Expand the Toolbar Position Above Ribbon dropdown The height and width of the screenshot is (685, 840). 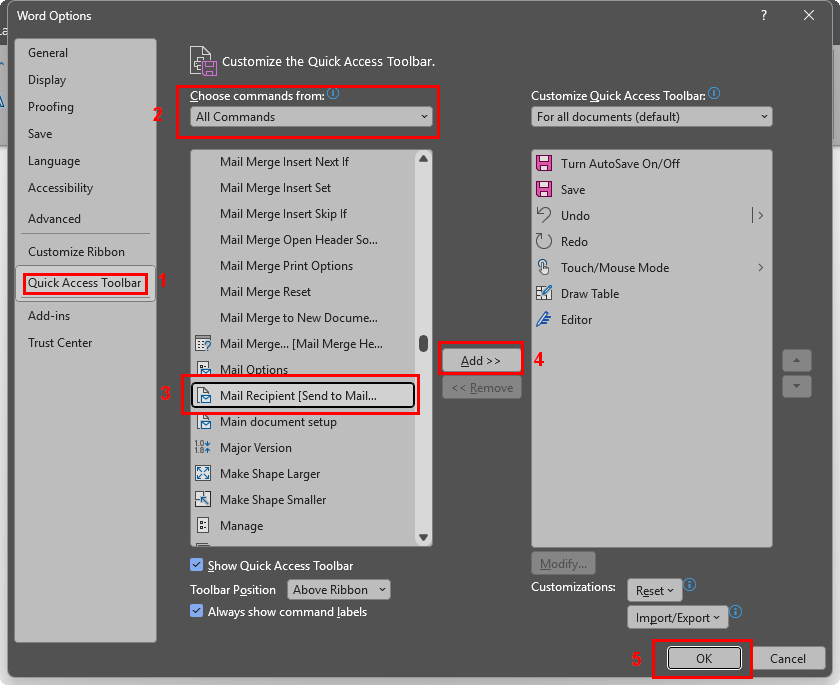click(x=338, y=590)
